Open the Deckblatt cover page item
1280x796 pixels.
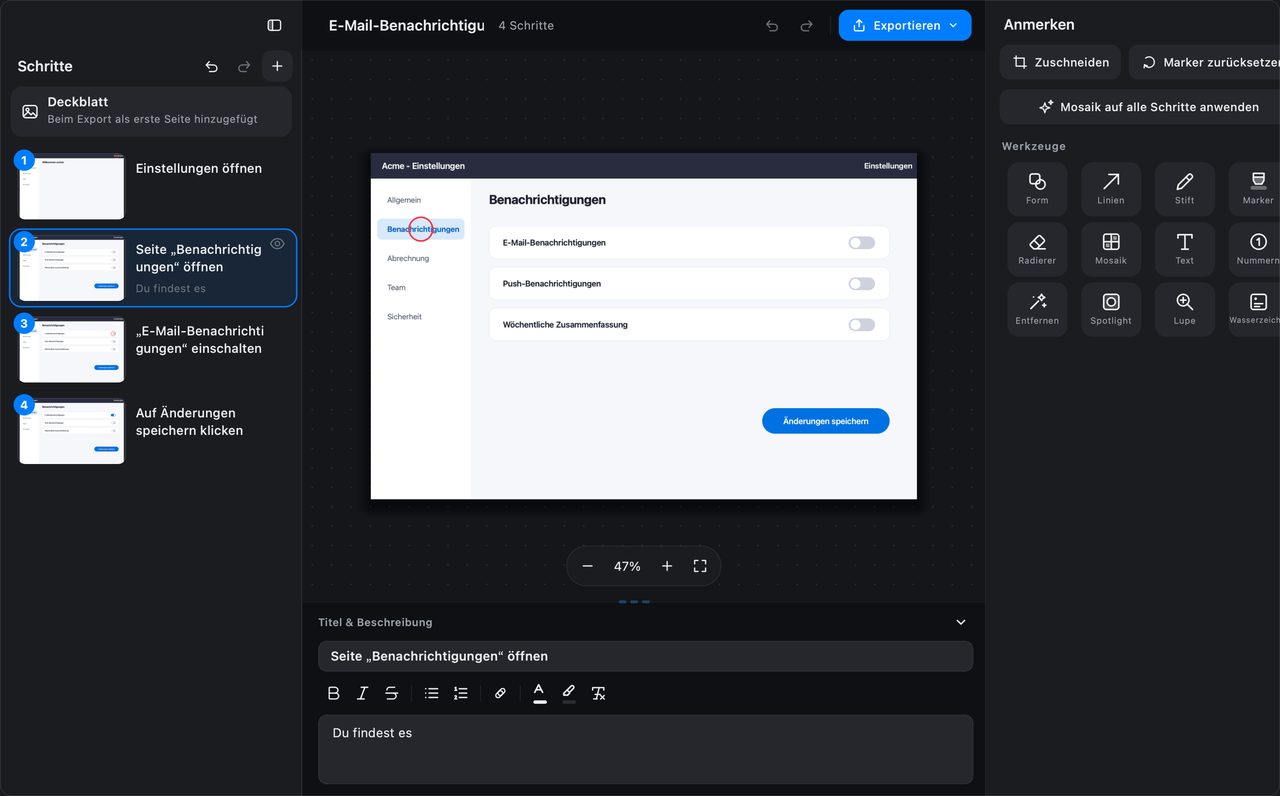pos(151,111)
